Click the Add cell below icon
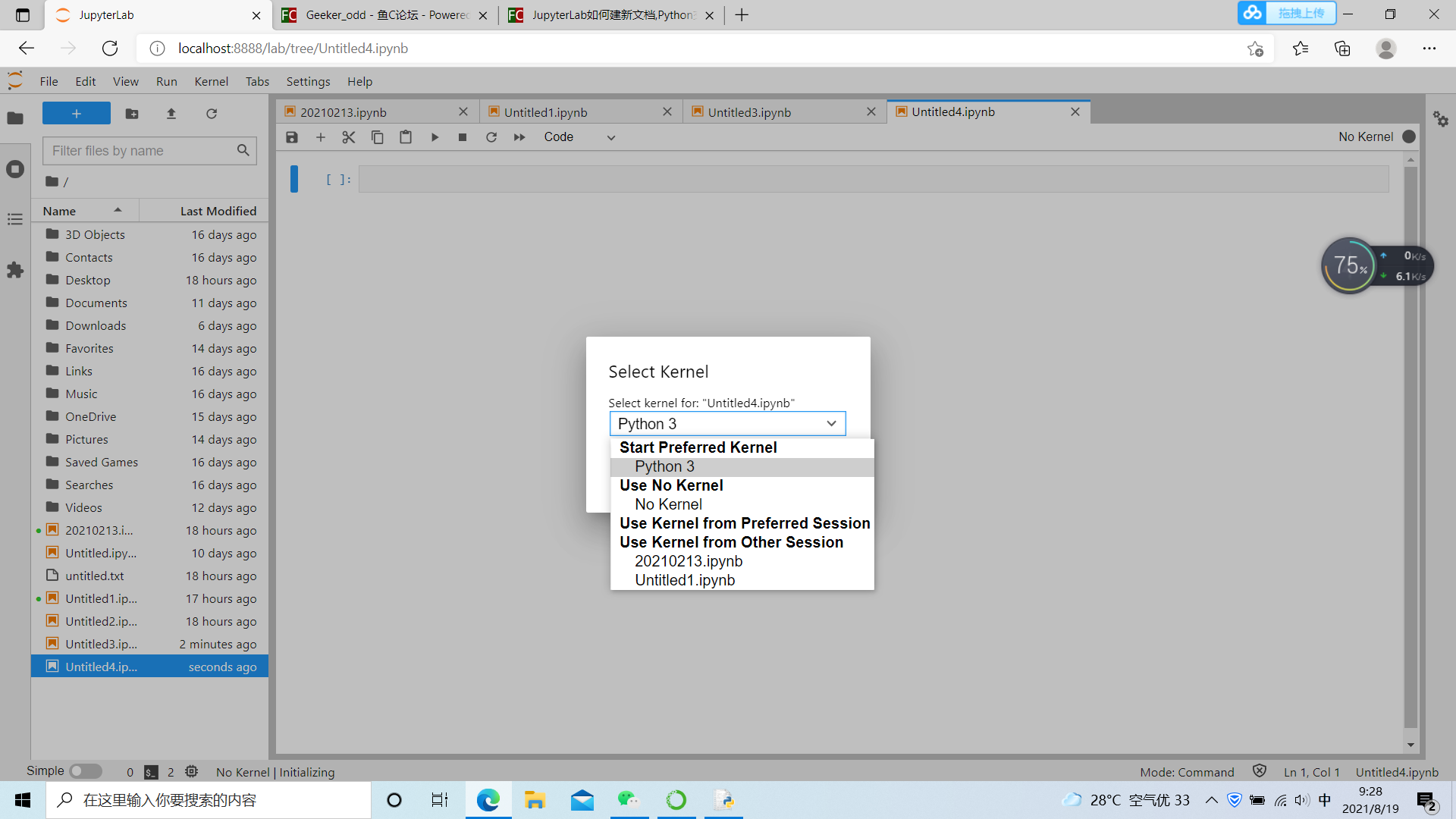The width and height of the screenshot is (1456, 819). [x=320, y=137]
